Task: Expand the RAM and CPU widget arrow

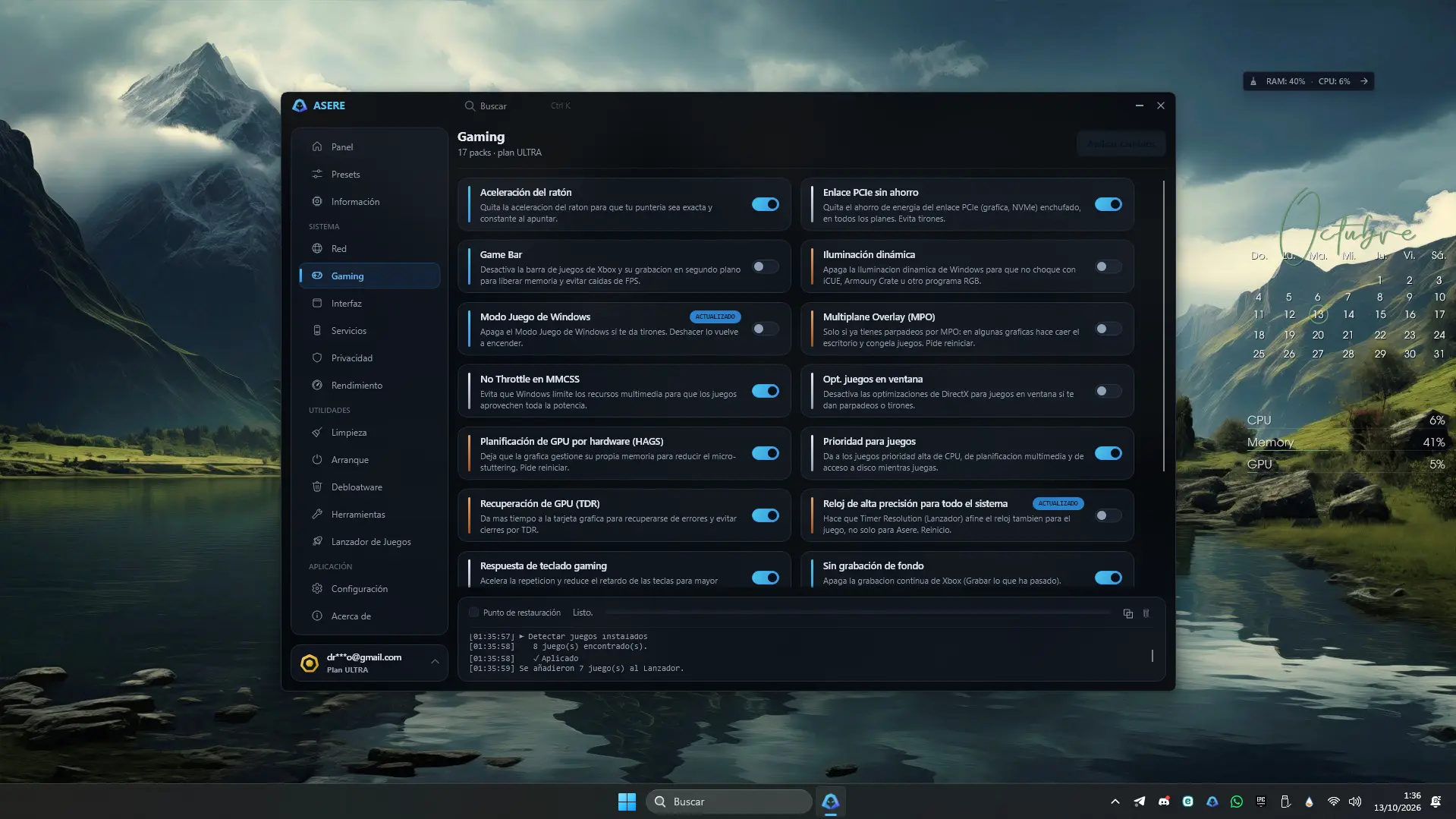Action: 1364,81
